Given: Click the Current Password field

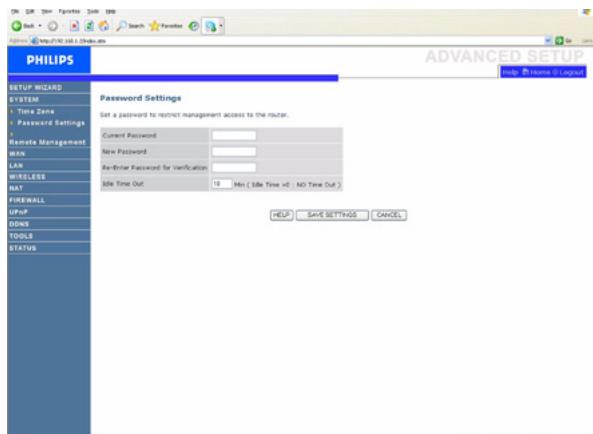Looking at the screenshot, I should 234,135.
